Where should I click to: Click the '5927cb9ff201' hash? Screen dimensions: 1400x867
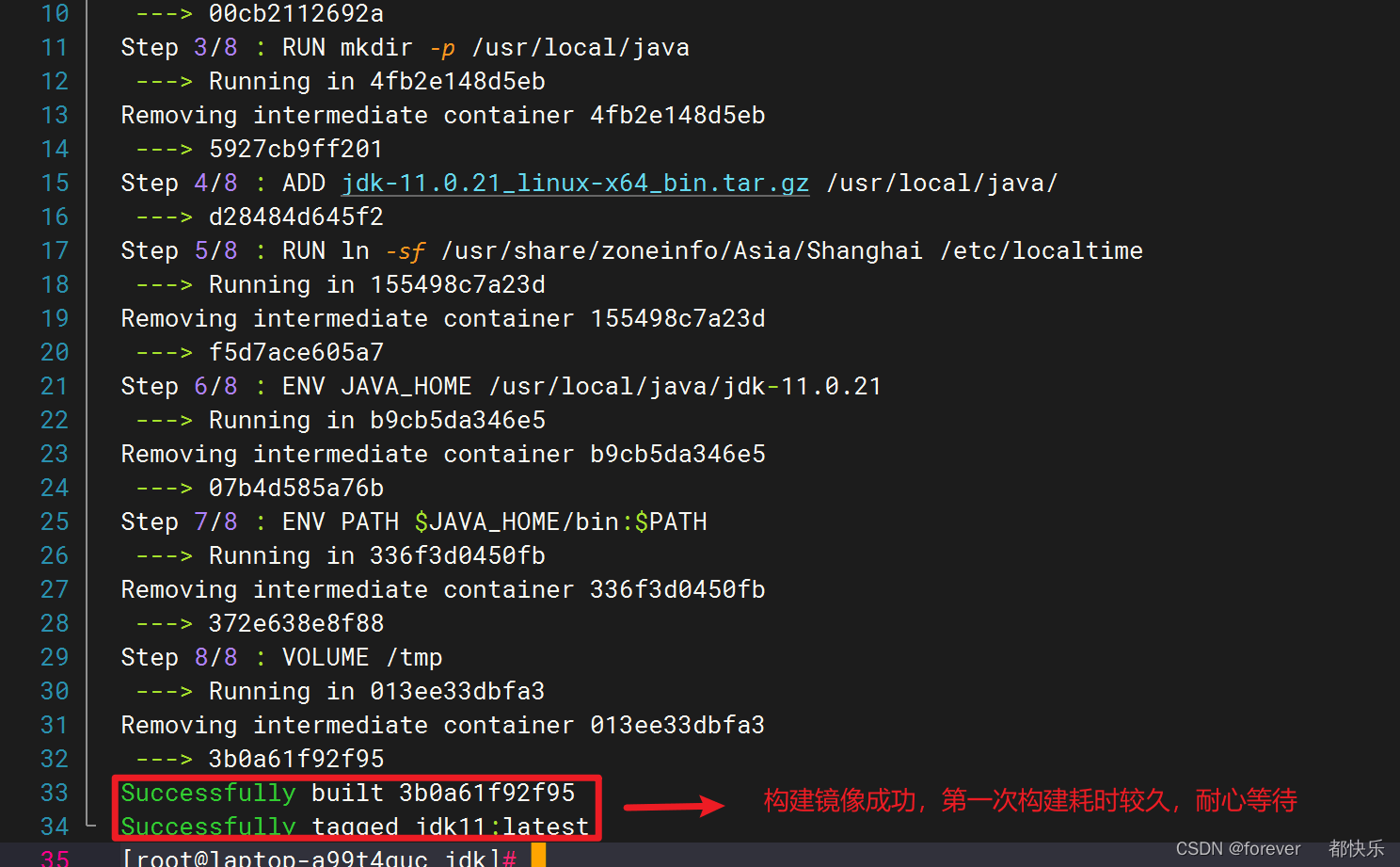coord(295,149)
